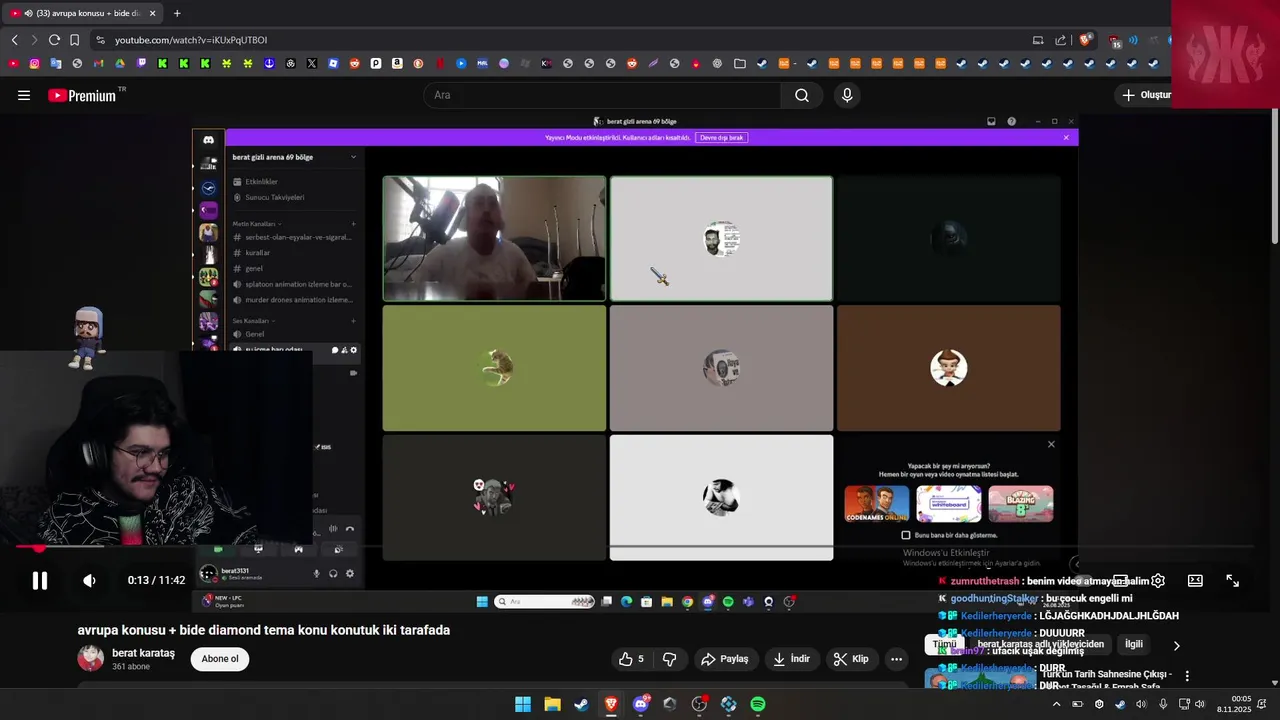
Task: Click the İndir download button
Action: coord(791,659)
